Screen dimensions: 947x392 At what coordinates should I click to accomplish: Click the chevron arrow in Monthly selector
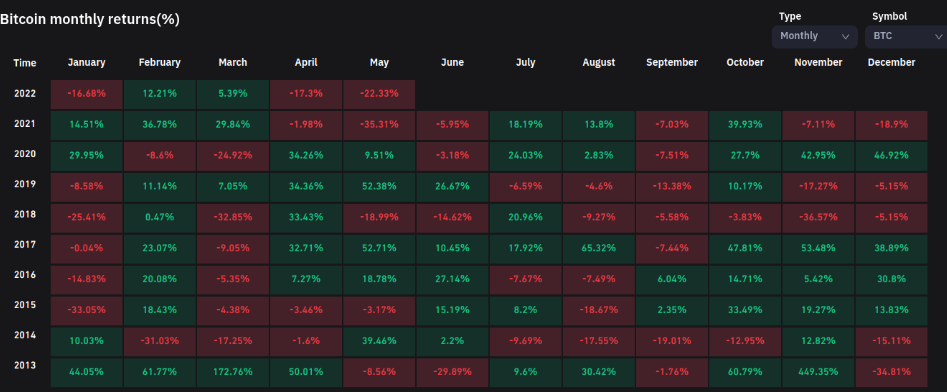pyautogui.click(x=846, y=36)
